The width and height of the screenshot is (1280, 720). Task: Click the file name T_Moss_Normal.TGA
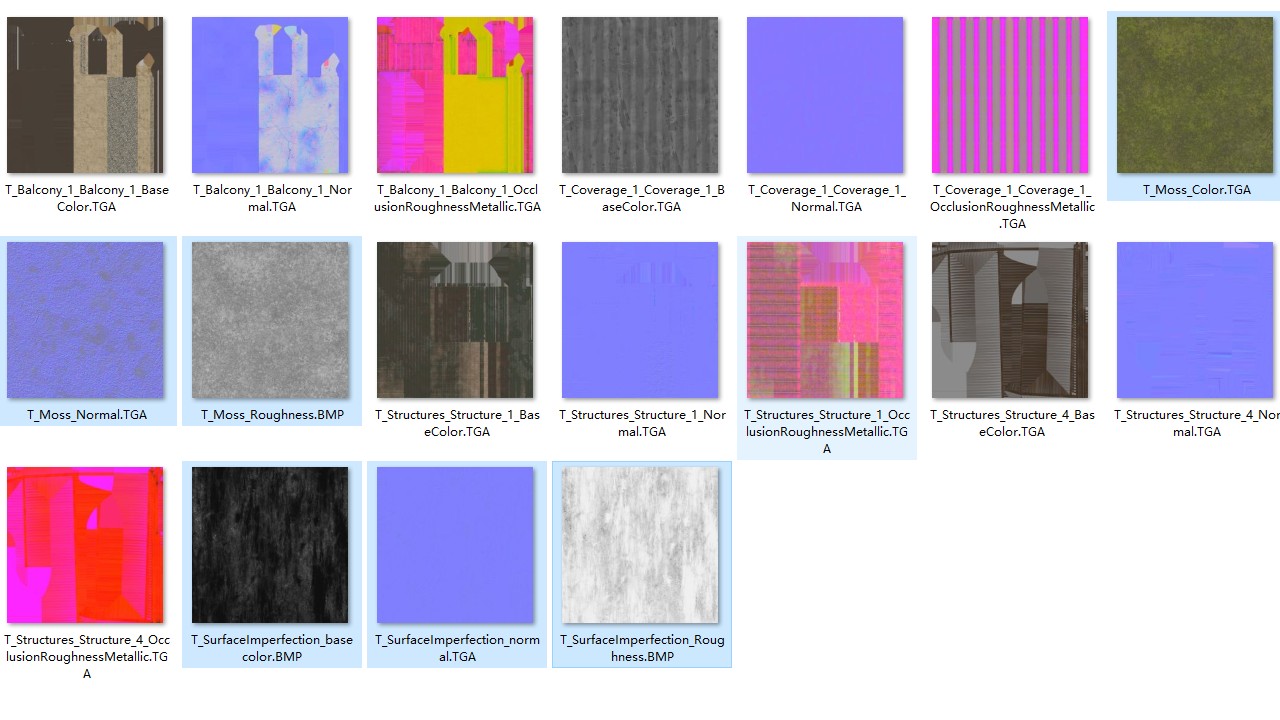coord(87,415)
